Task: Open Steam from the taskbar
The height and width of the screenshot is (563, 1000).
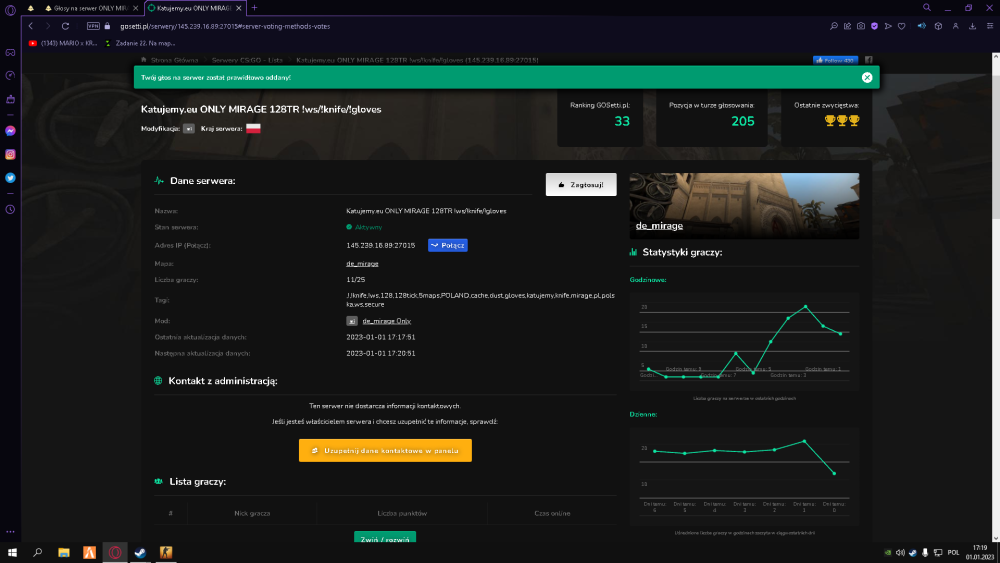Action: (140, 553)
